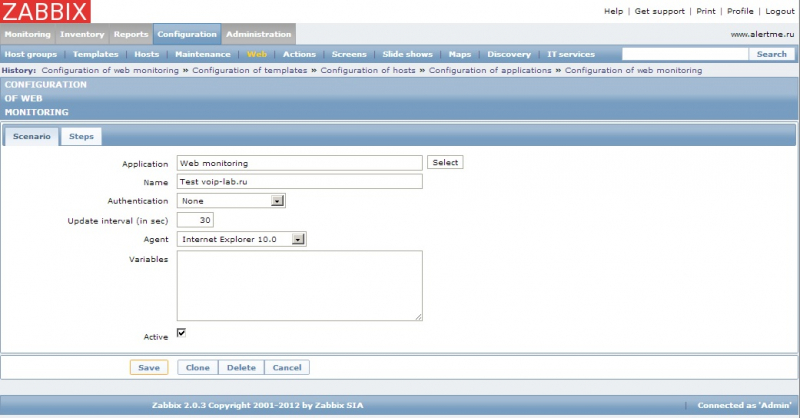This screenshot has width=800, height=418.
Task: Open the Administration menu
Action: (258, 34)
